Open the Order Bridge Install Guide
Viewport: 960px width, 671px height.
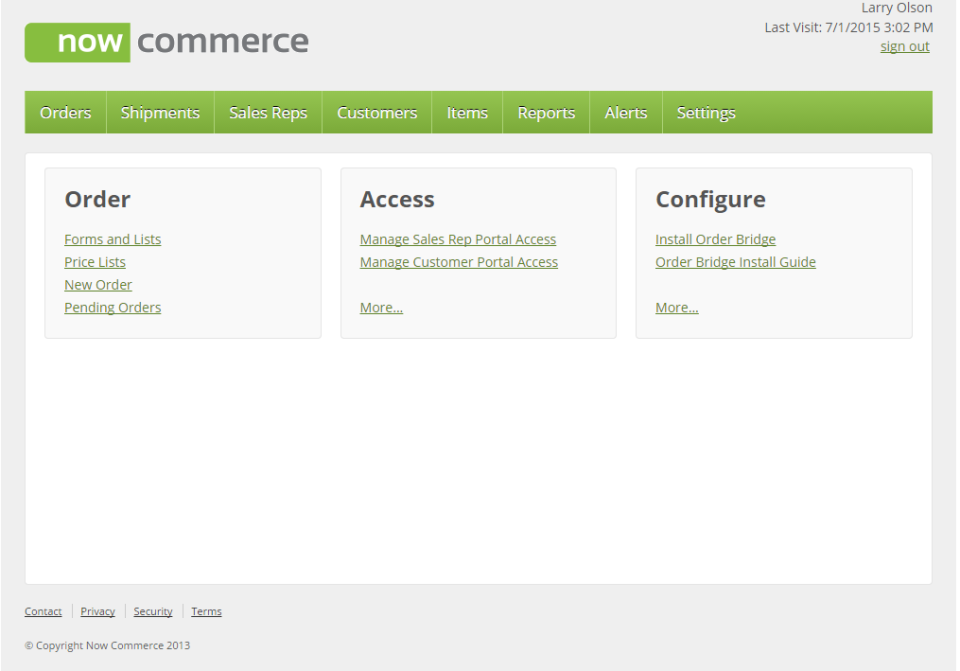coord(733,262)
